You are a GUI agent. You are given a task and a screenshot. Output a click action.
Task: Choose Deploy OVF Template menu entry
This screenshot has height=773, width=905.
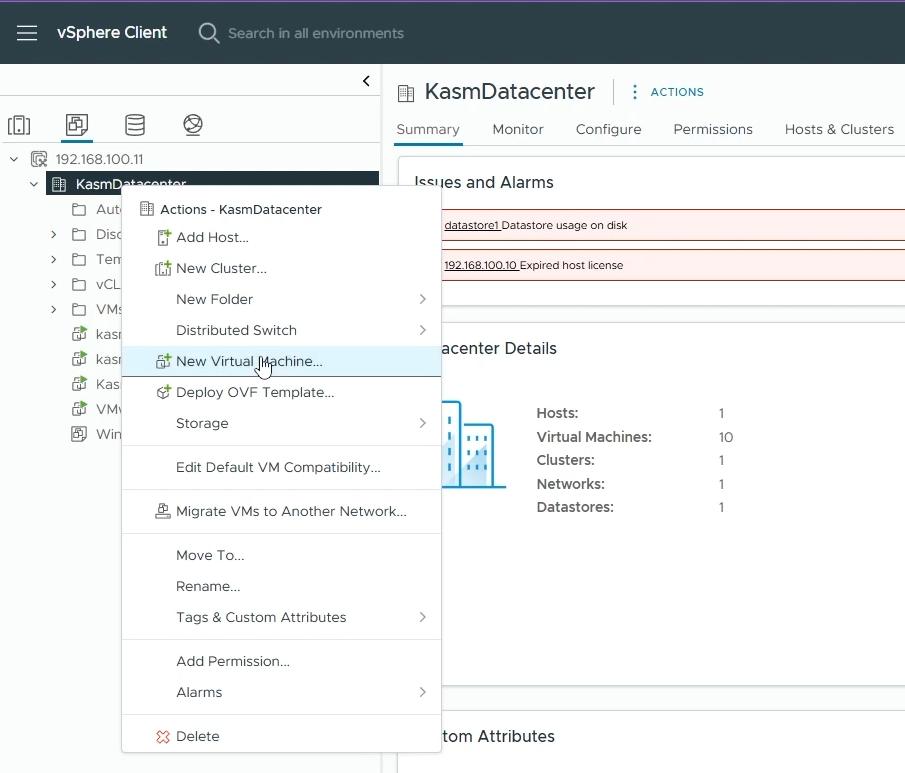click(254, 392)
